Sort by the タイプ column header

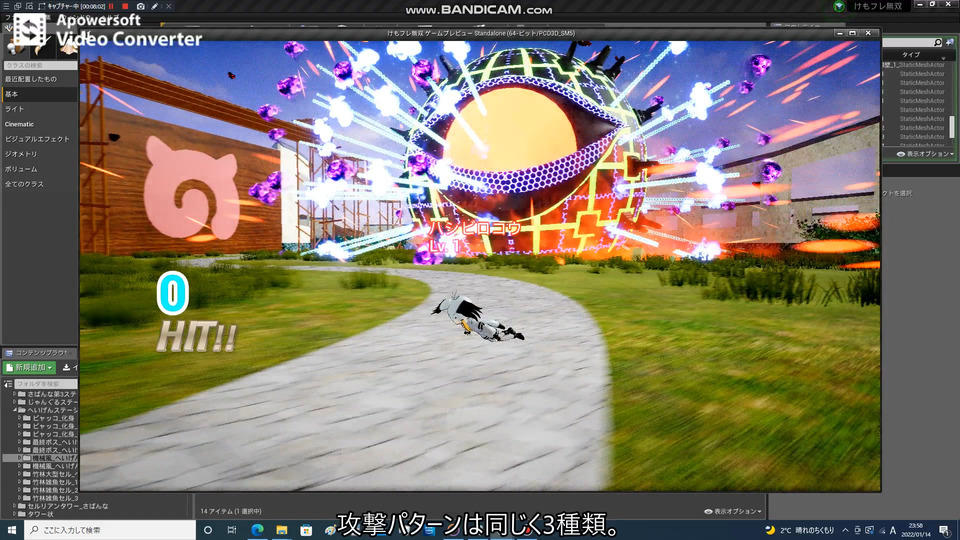point(910,55)
